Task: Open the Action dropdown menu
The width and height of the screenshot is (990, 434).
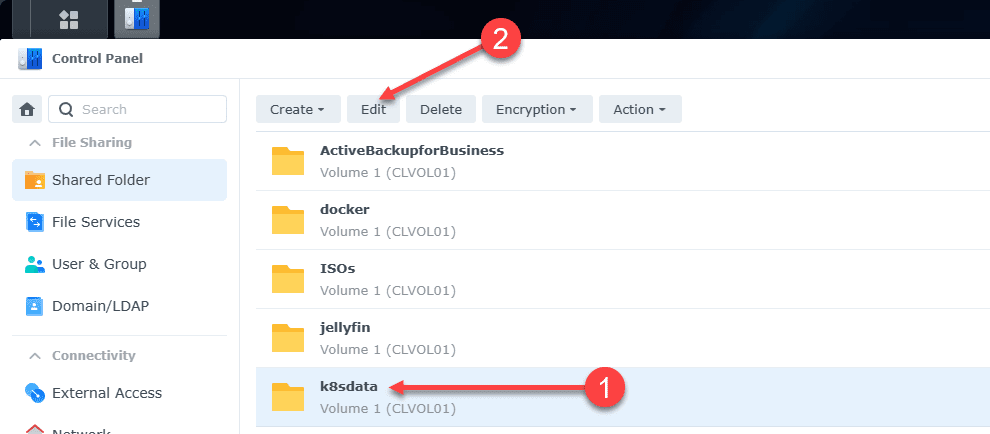Action: coord(639,109)
